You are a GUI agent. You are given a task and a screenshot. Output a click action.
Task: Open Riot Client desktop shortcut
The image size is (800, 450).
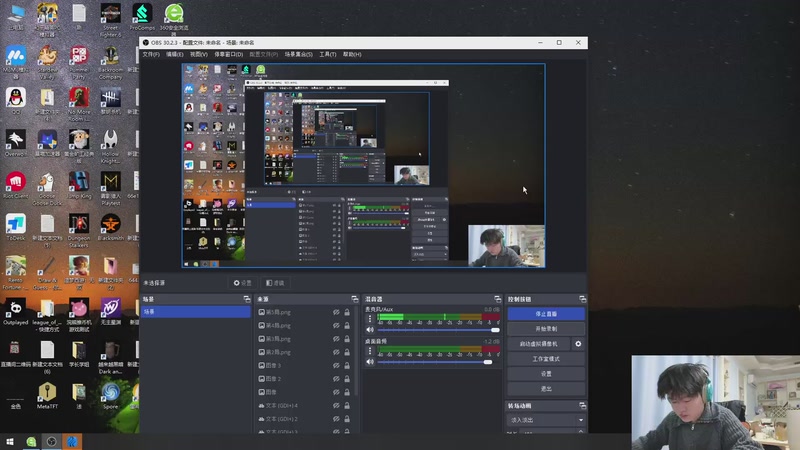(x=16, y=185)
